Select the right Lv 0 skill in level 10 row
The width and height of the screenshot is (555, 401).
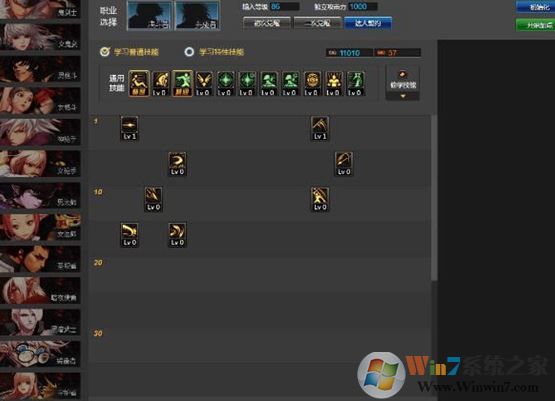pyautogui.click(x=320, y=199)
